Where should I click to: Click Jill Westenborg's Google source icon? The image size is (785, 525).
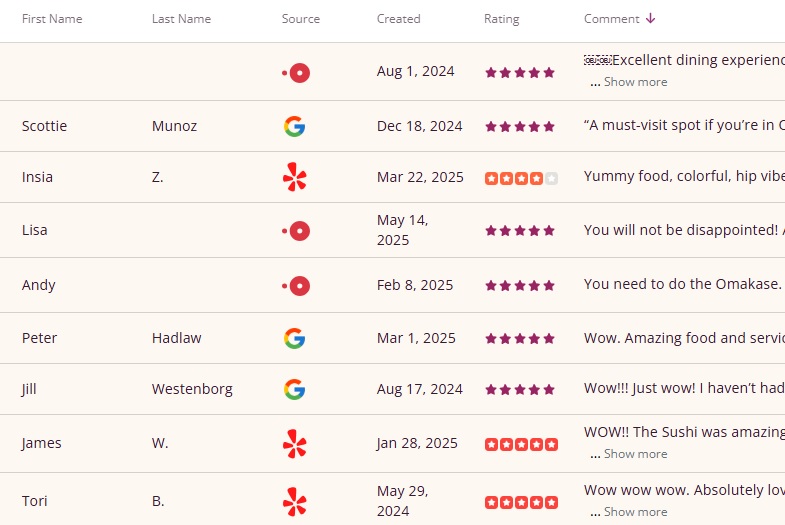pyautogui.click(x=294, y=389)
